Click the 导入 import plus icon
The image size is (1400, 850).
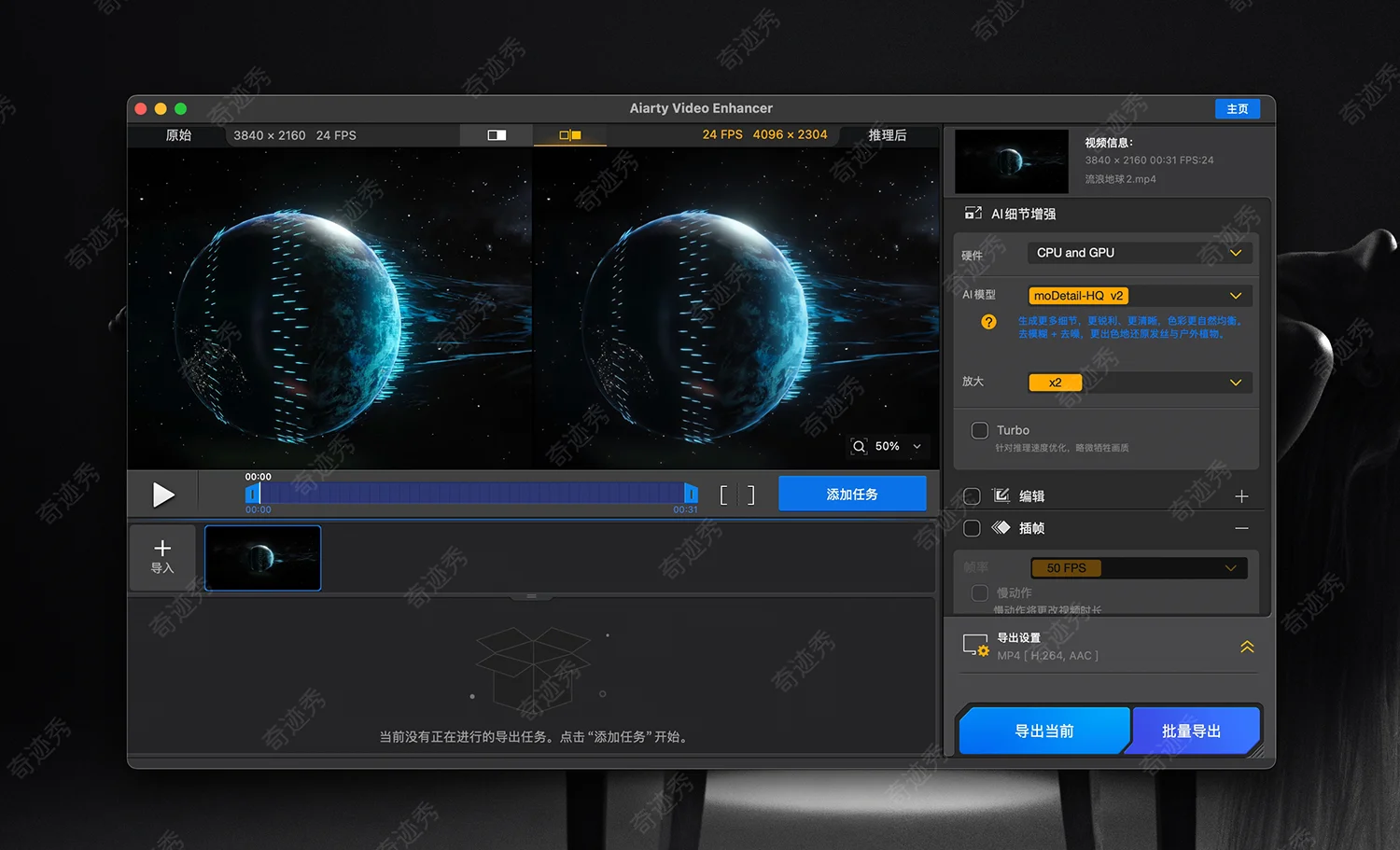point(161,547)
